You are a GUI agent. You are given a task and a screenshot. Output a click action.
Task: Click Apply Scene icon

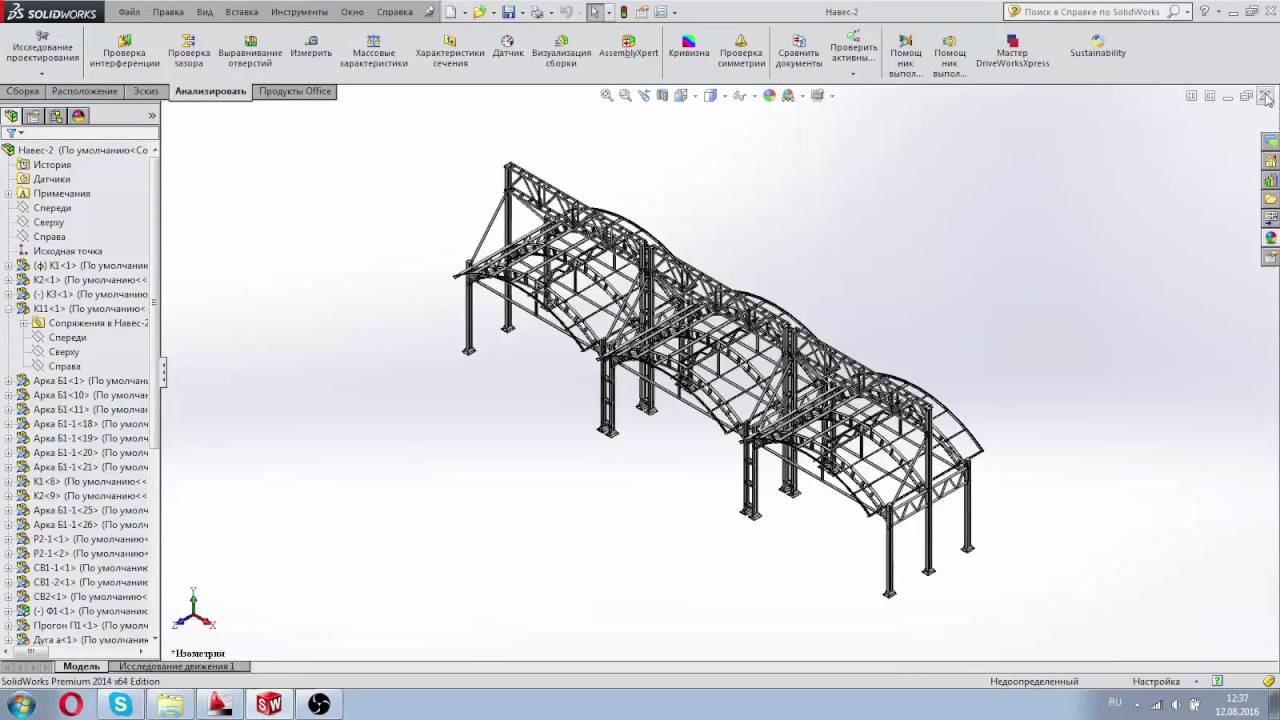pos(789,95)
